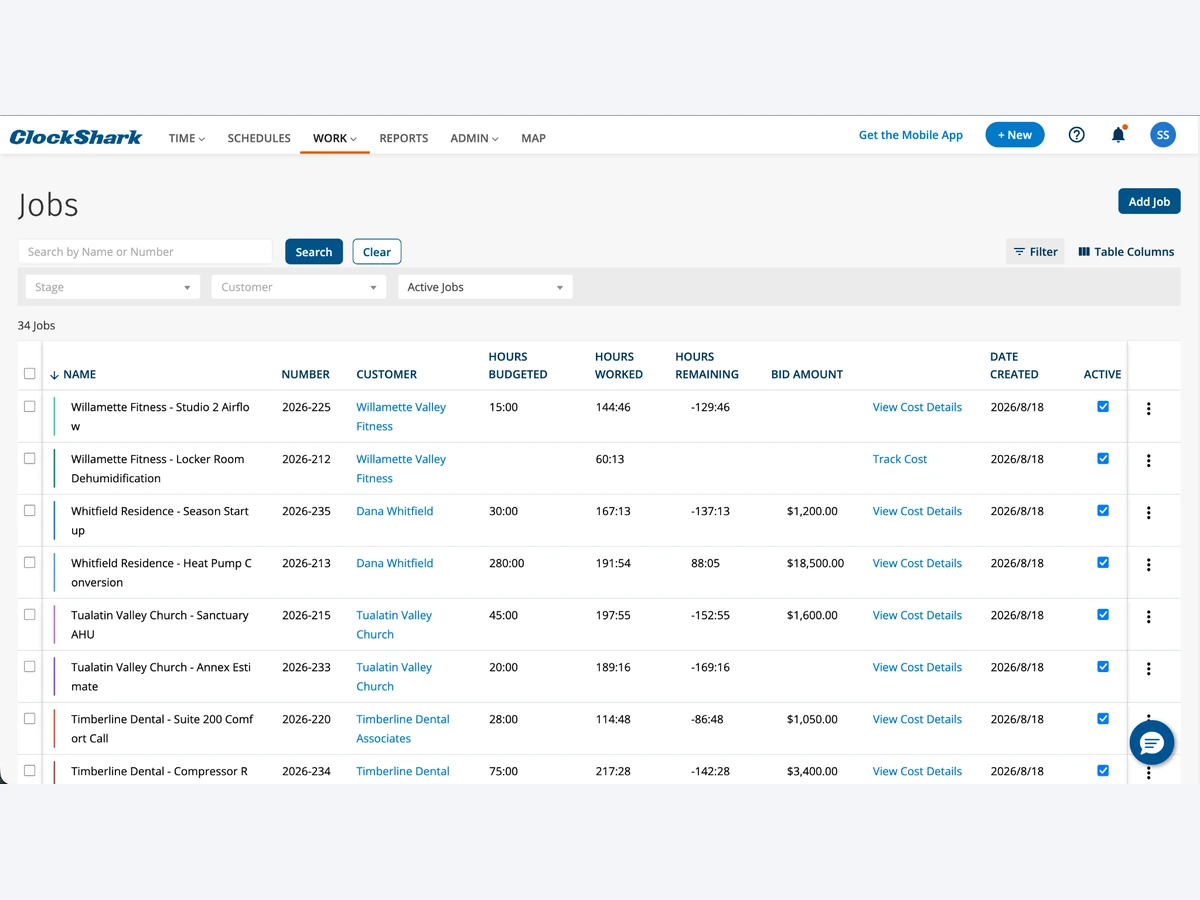Viewport: 1200px width, 900px height.
Task: Toggle Active checkbox for job 2026-235
Action: pos(1103,510)
